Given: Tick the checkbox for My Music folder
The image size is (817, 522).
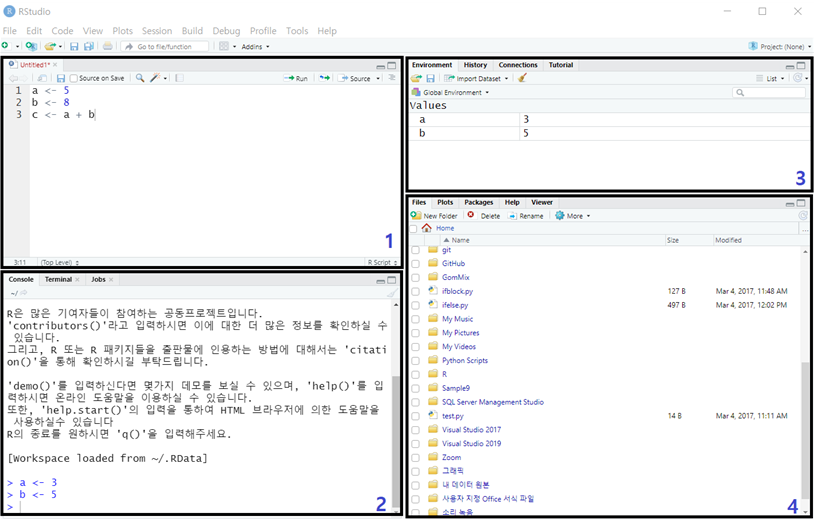Looking at the screenshot, I should click(415, 319).
